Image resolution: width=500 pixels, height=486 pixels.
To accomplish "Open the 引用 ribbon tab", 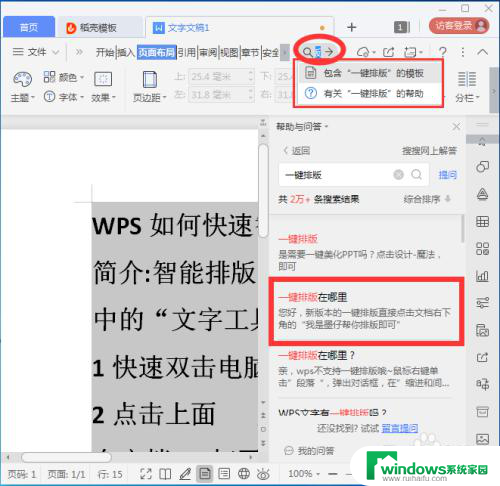I will click(x=187, y=52).
